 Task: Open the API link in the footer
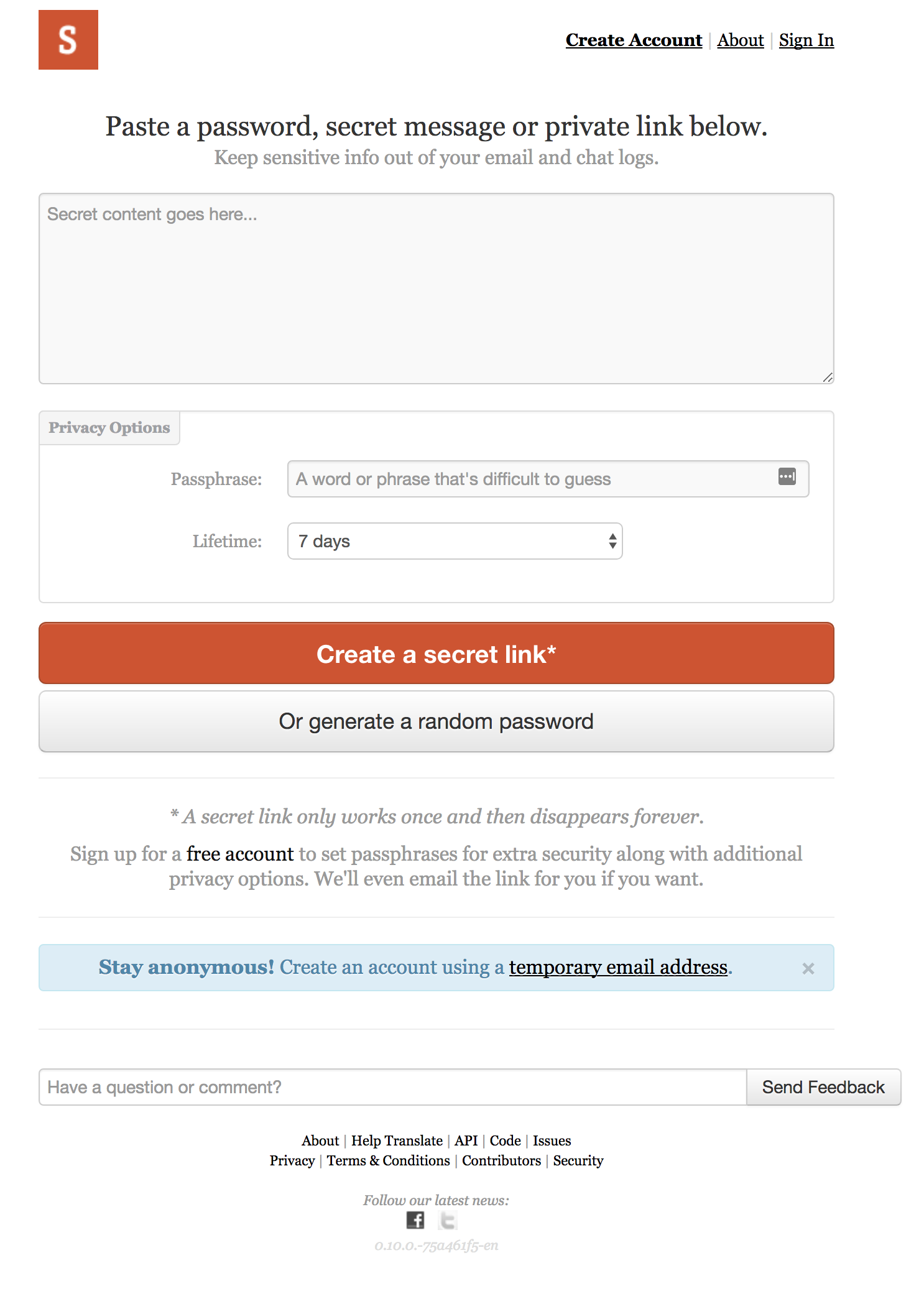pyautogui.click(x=466, y=1141)
